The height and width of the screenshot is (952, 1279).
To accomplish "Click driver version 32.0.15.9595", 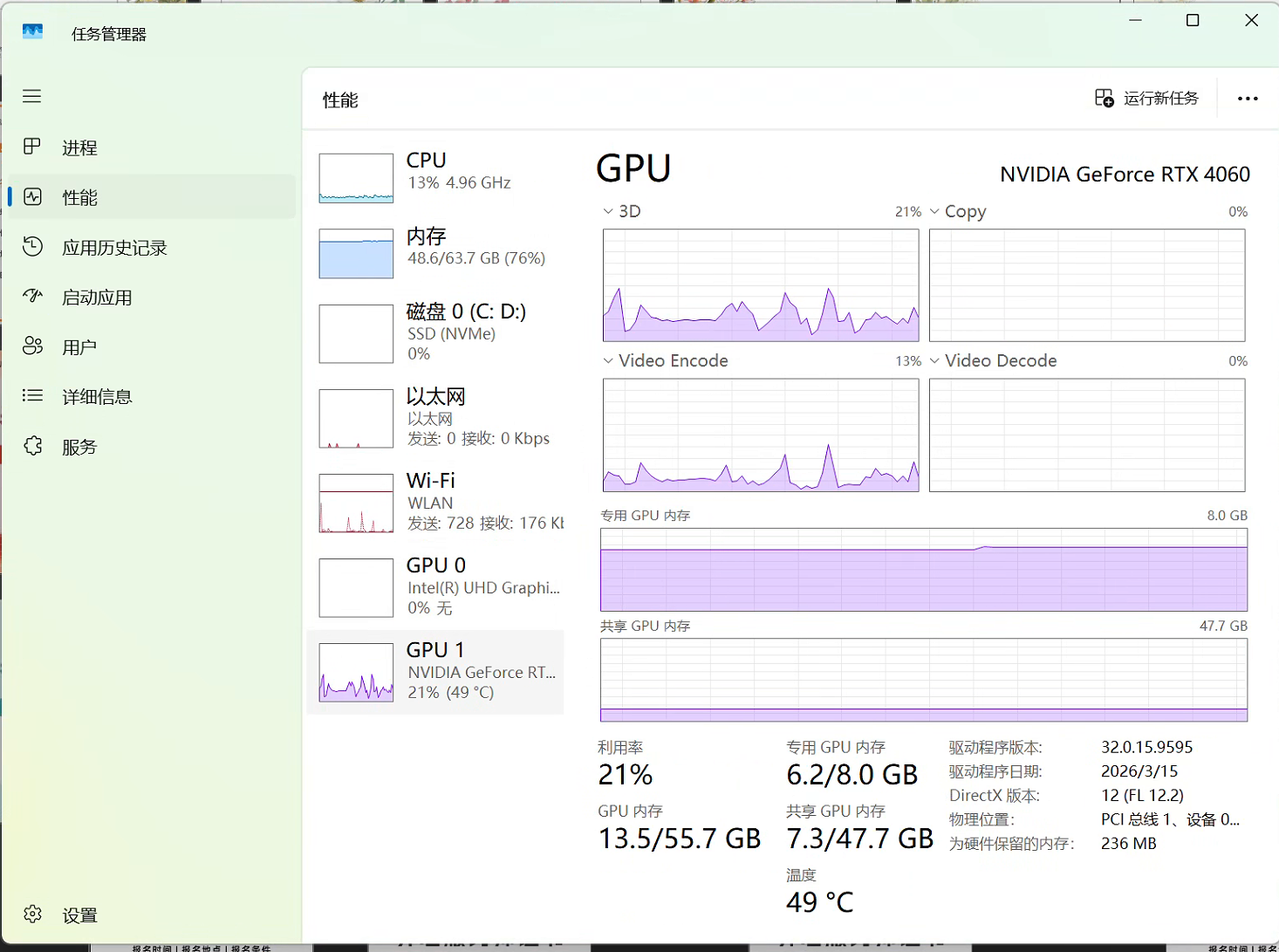I will (1146, 747).
